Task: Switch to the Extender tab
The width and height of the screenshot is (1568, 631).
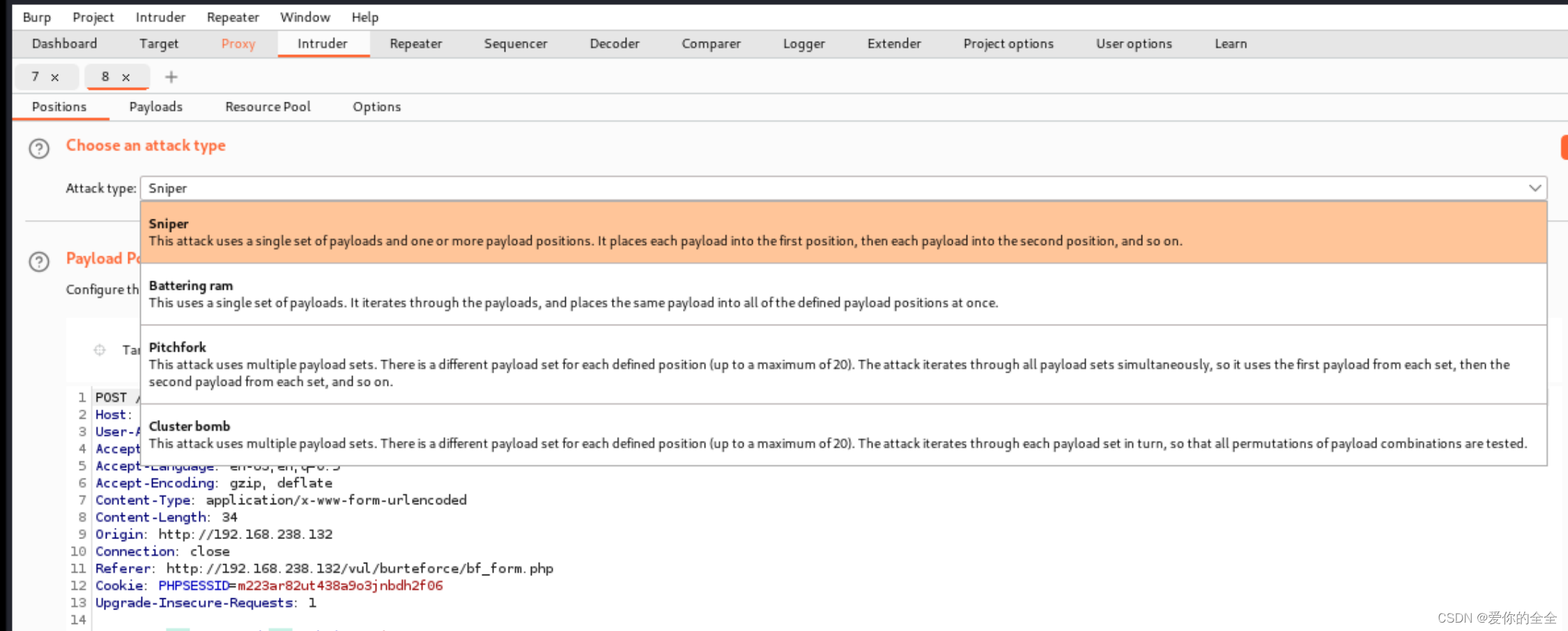Action: 894,43
